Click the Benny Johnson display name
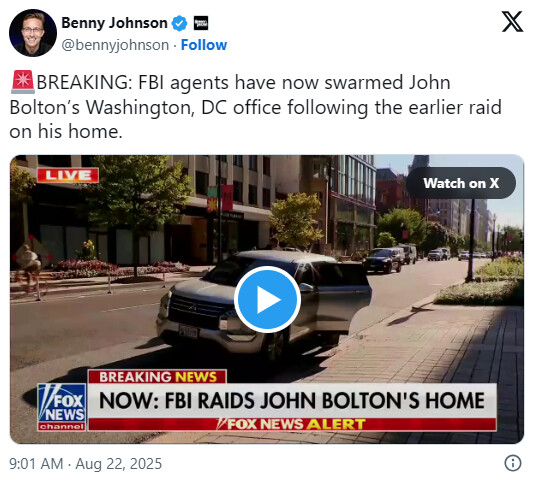The height and width of the screenshot is (483, 538). click(114, 23)
